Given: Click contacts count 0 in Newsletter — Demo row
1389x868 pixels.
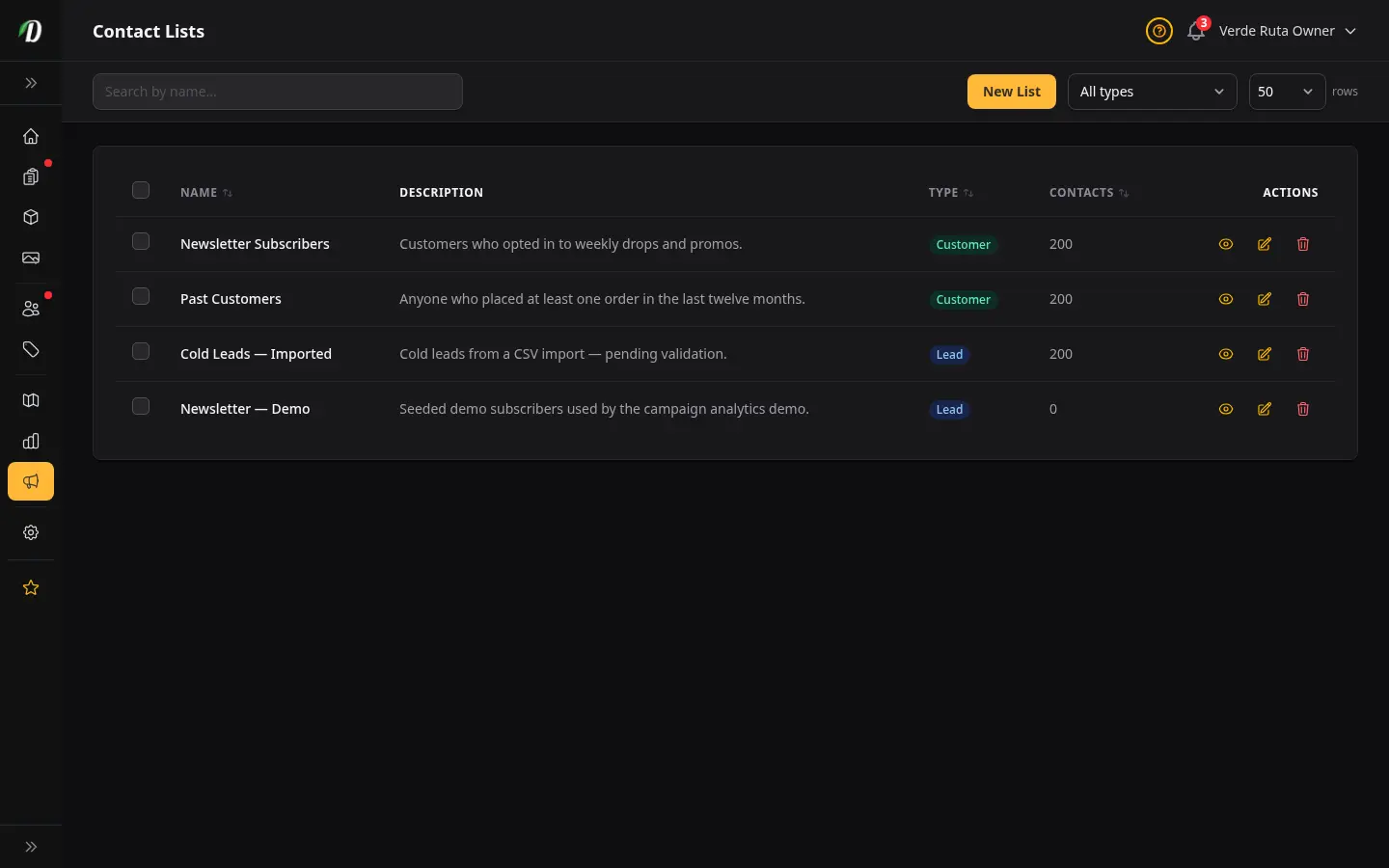Looking at the screenshot, I should click(1053, 409).
